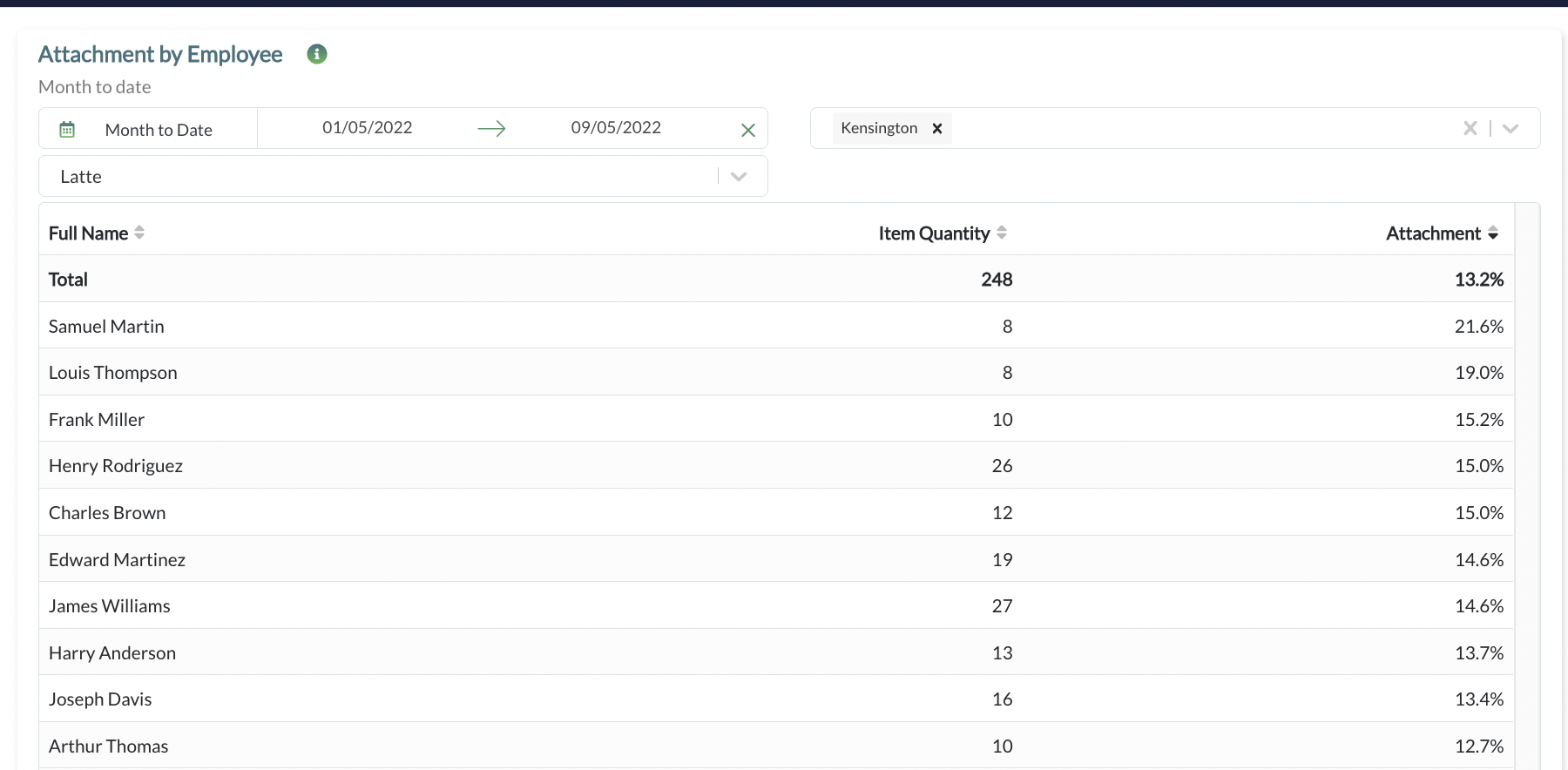Sort table by Attachment column
The image size is (1568, 770).
tap(1433, 233)
